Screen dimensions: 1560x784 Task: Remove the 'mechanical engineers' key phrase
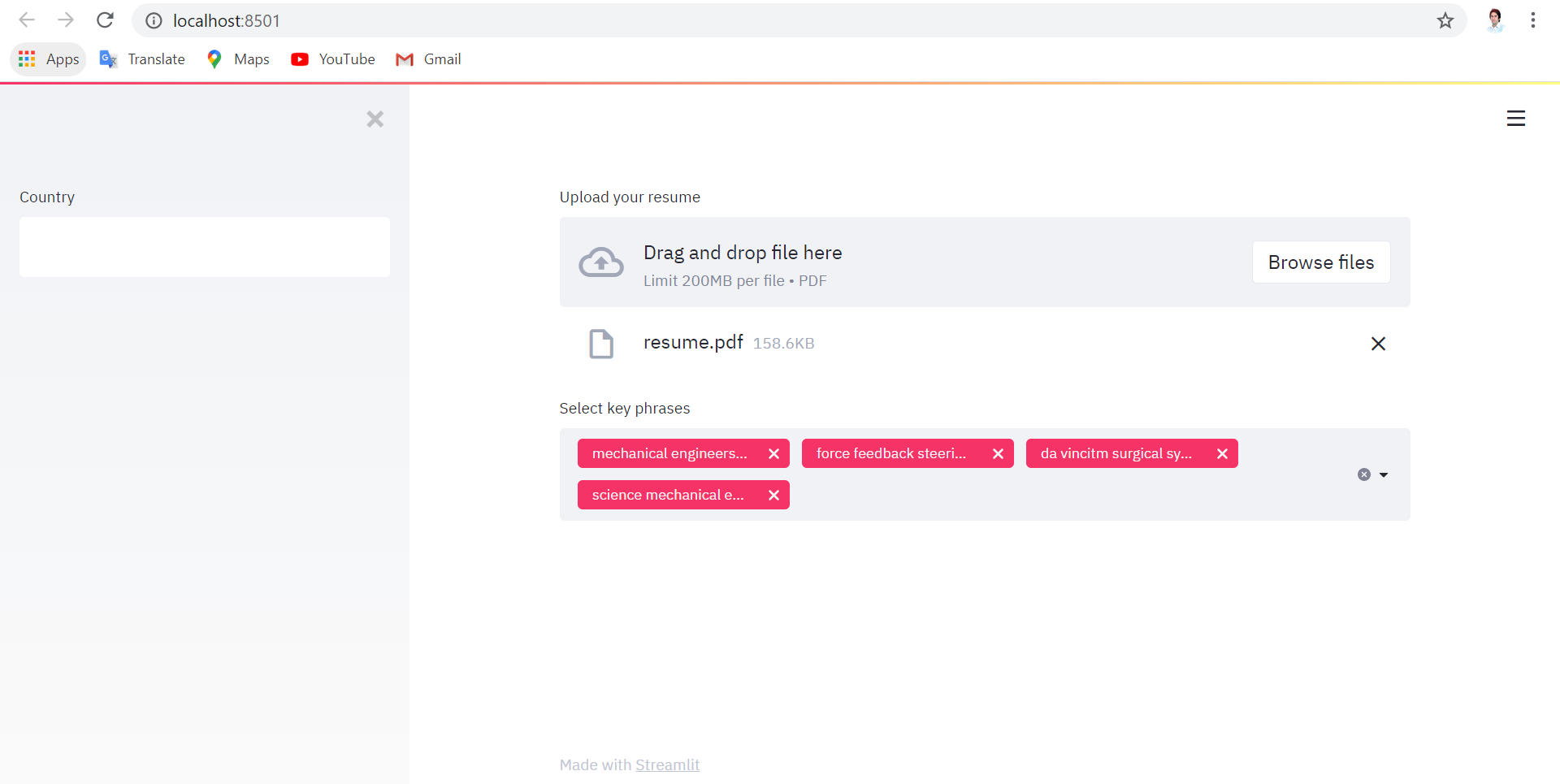pyautogui.click(x=773, y=454)
